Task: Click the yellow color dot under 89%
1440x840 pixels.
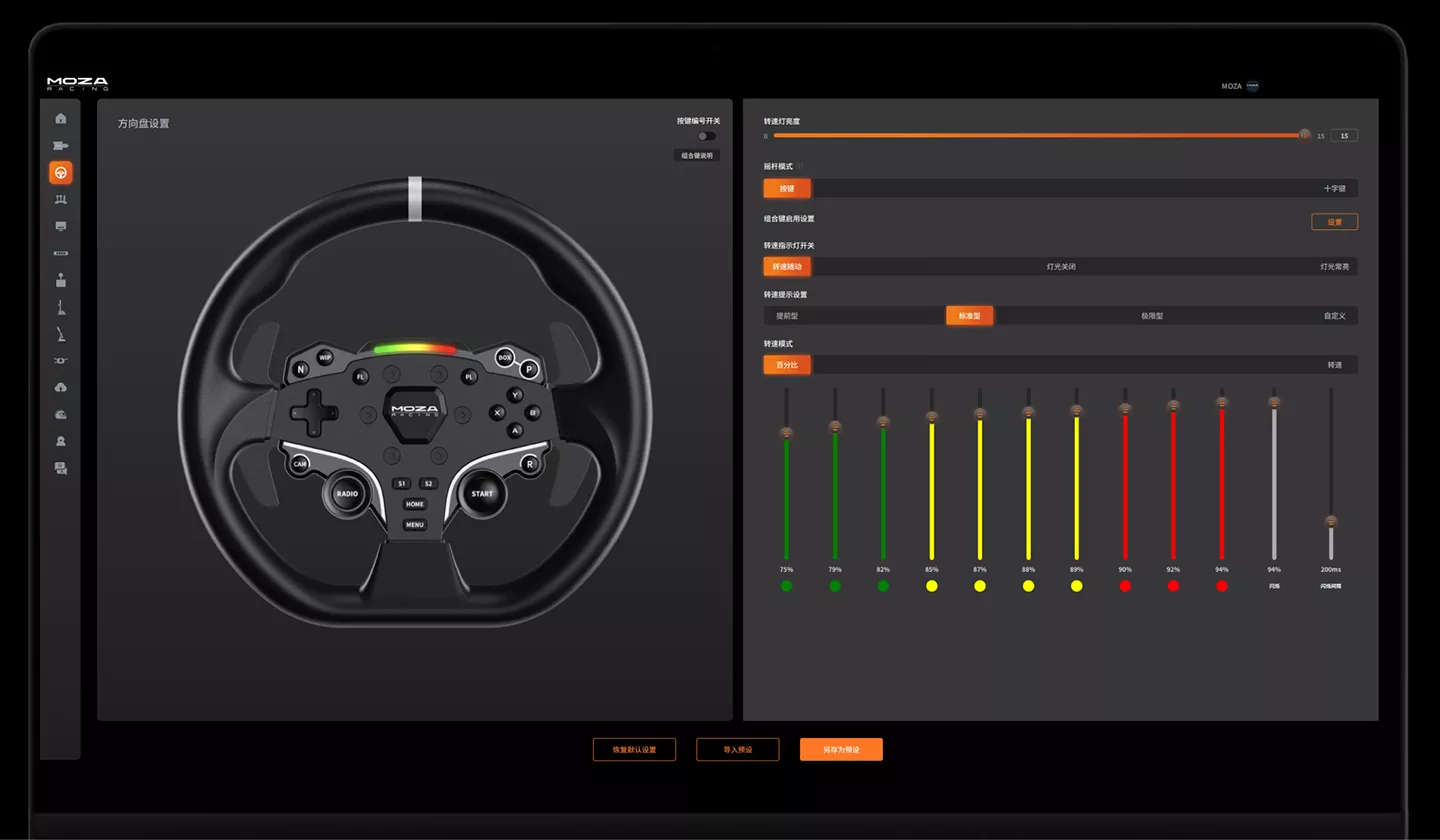Action: click(x=1076, y=586)
